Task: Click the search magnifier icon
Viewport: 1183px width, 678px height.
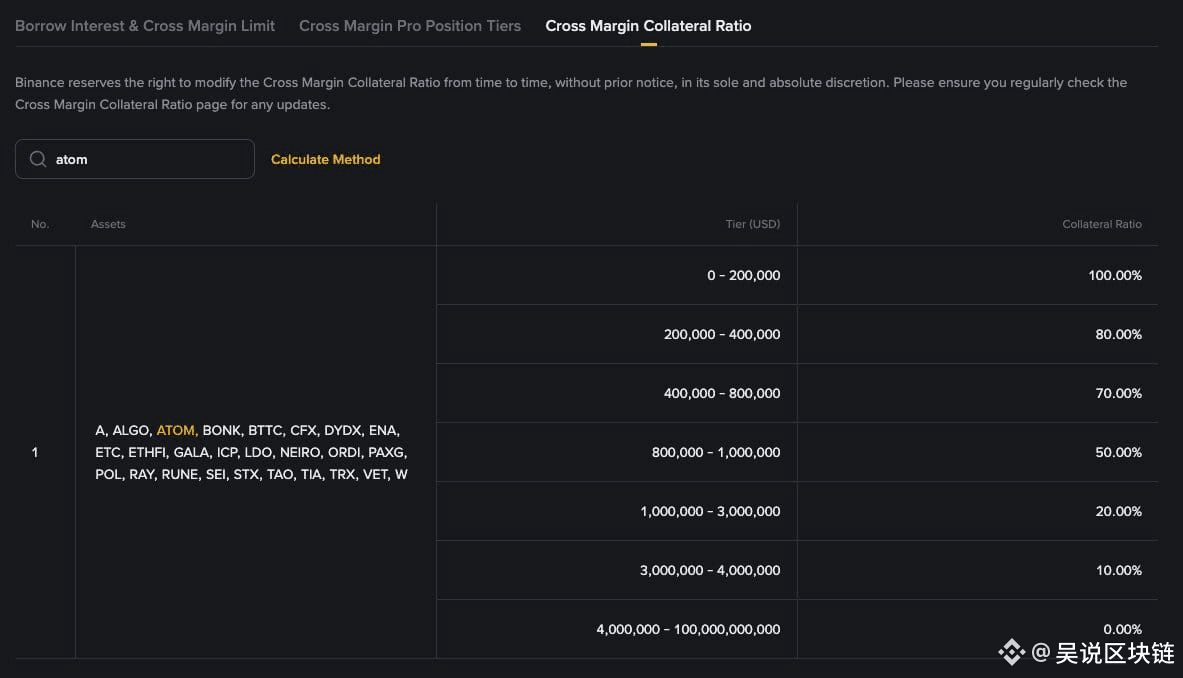Action: (38, 159)
